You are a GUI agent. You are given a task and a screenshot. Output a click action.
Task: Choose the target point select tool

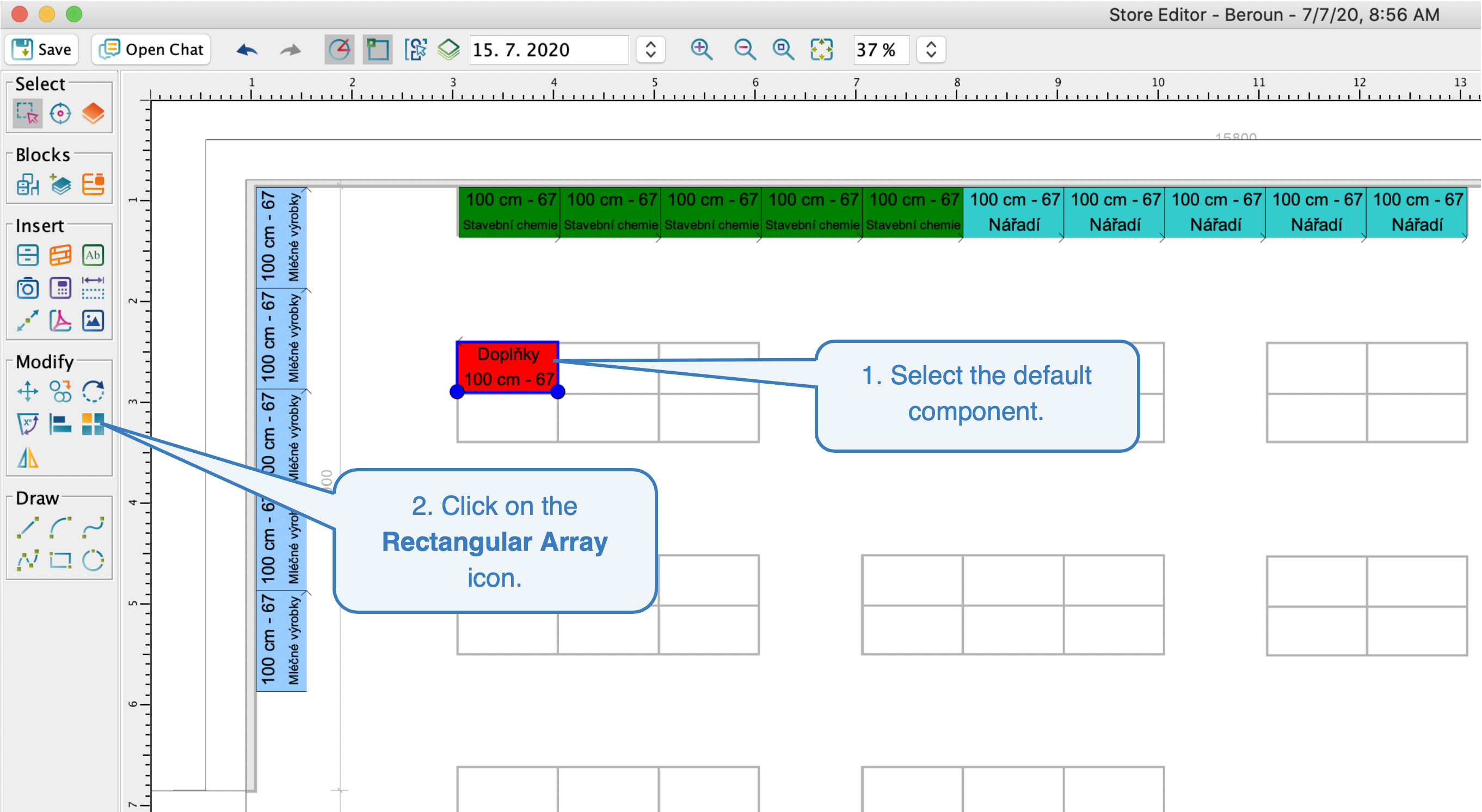point(60,113)
